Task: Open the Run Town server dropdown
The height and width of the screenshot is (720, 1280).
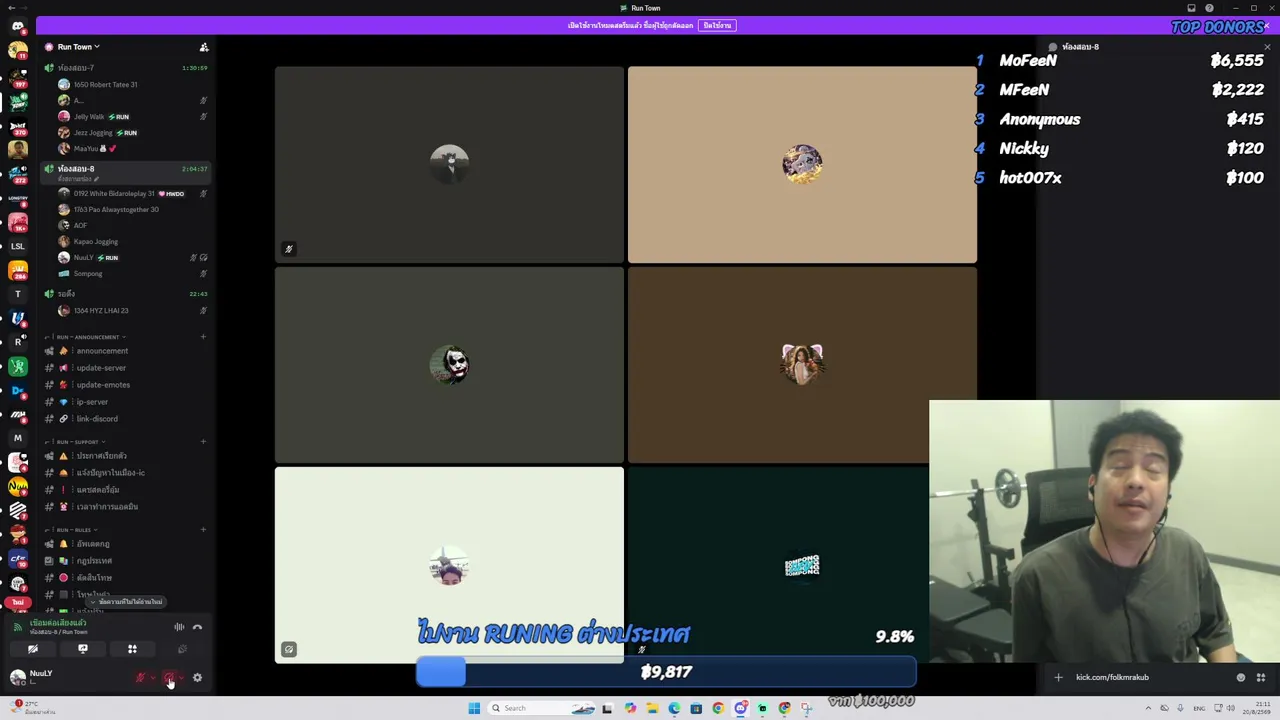Action: [x=78, y=47]
